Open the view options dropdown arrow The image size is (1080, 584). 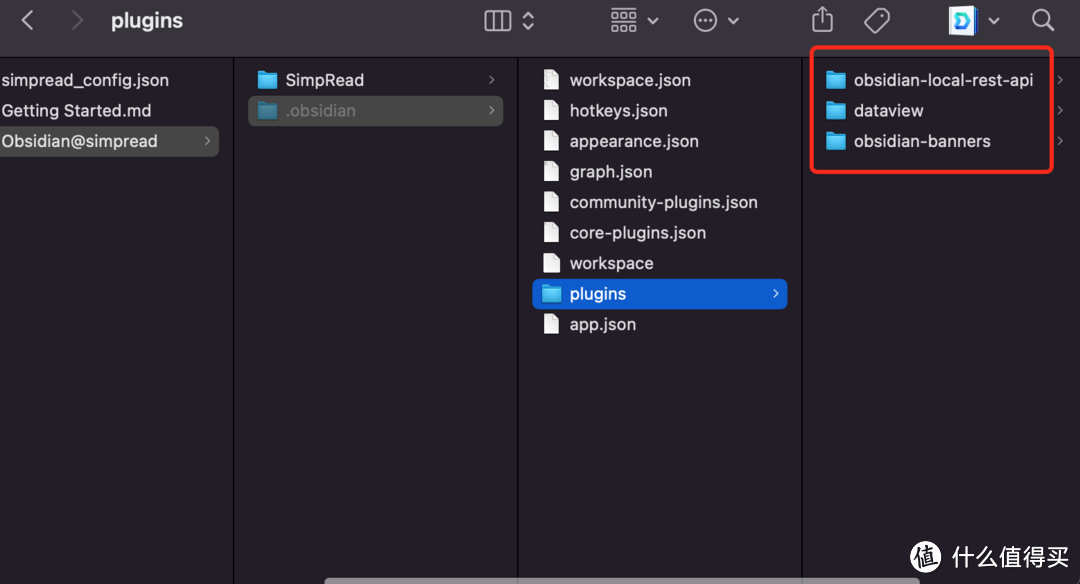click(x=527, y=20)
